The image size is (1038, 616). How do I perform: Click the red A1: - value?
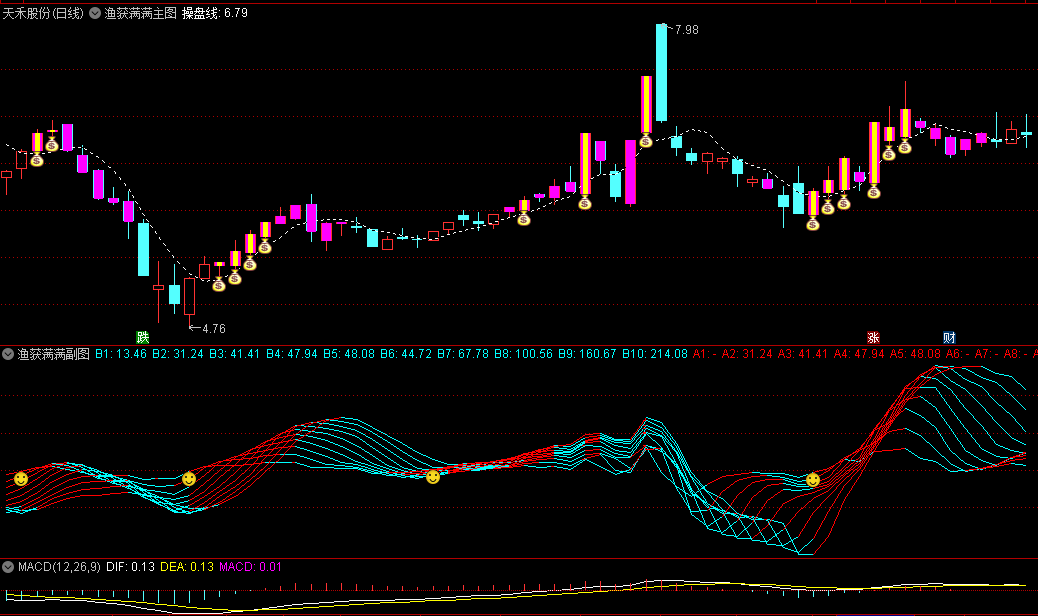point(704,354)
